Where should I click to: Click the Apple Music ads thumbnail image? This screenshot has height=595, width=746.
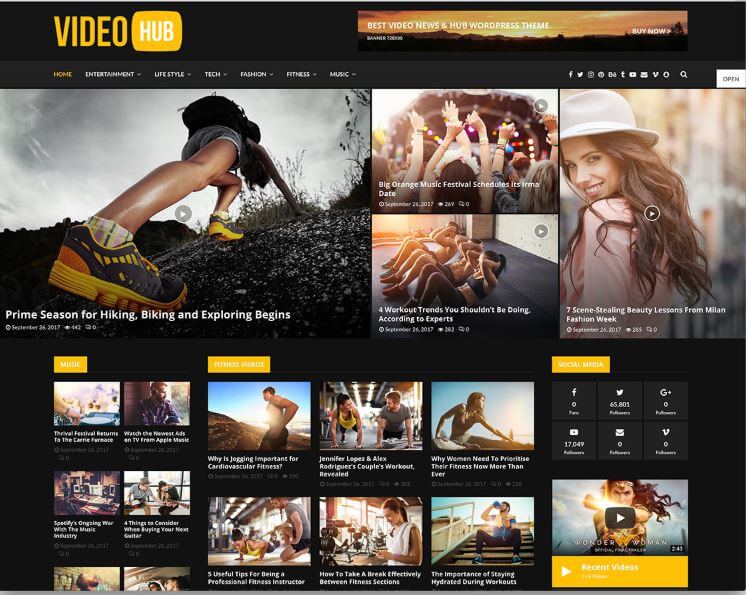tap(157, 404)
